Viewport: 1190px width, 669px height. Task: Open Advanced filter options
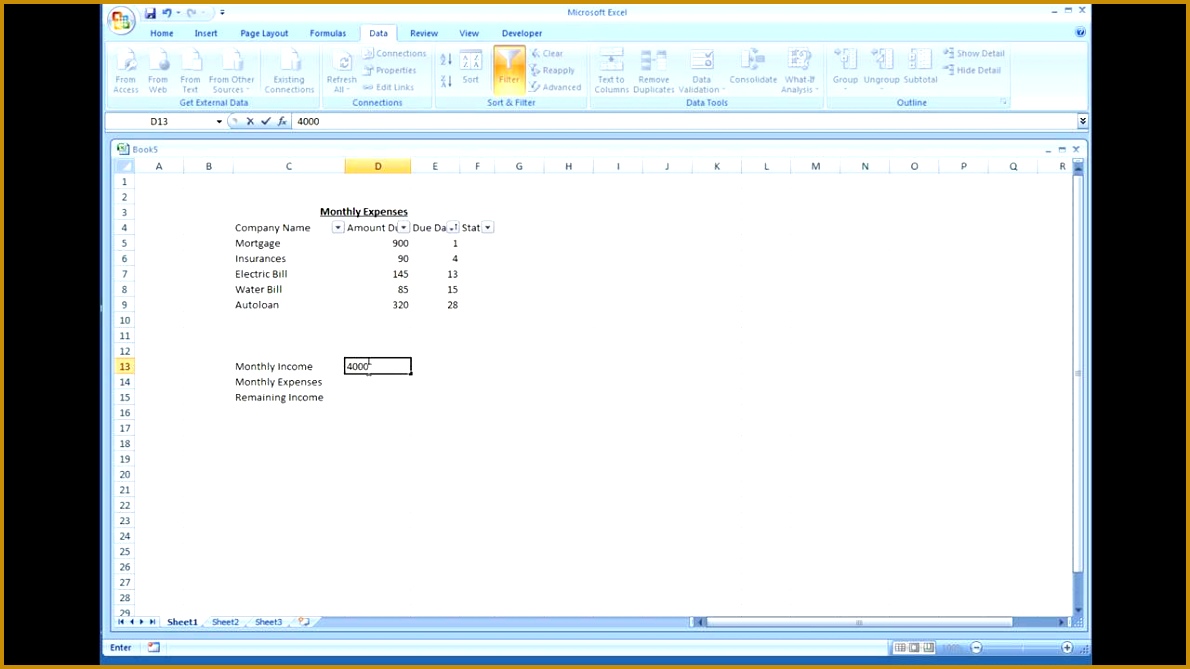(x=556, y=87)
